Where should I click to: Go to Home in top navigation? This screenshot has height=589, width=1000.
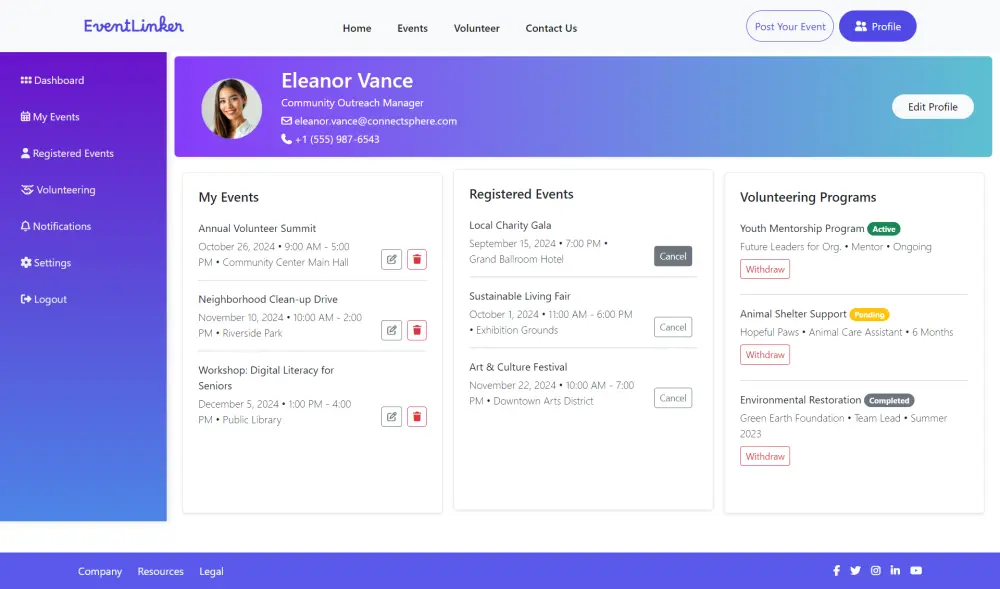357,28
